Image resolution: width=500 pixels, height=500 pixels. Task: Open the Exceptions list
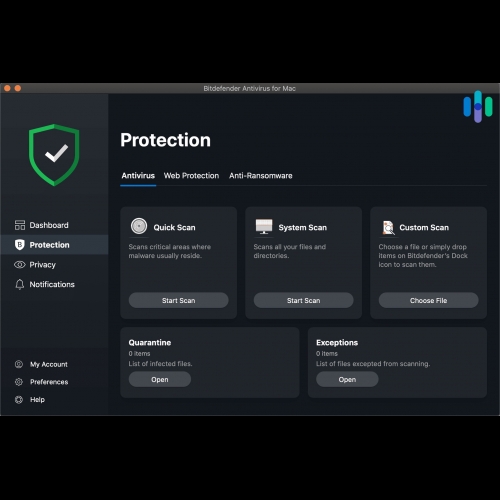(347, 379)
